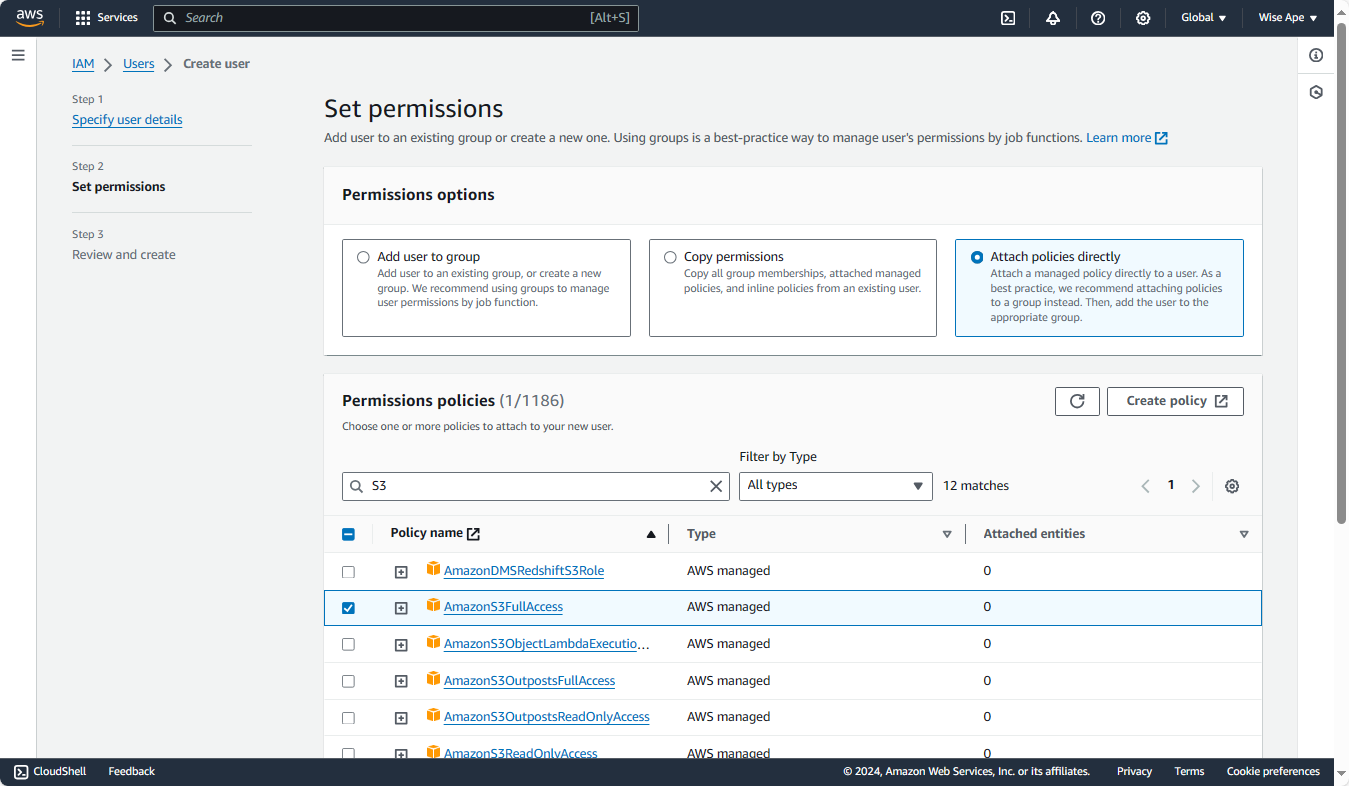
Task: Check the AmazonS3OutpostsFullAccess checkbox
Action: click(x=348, y=681)
